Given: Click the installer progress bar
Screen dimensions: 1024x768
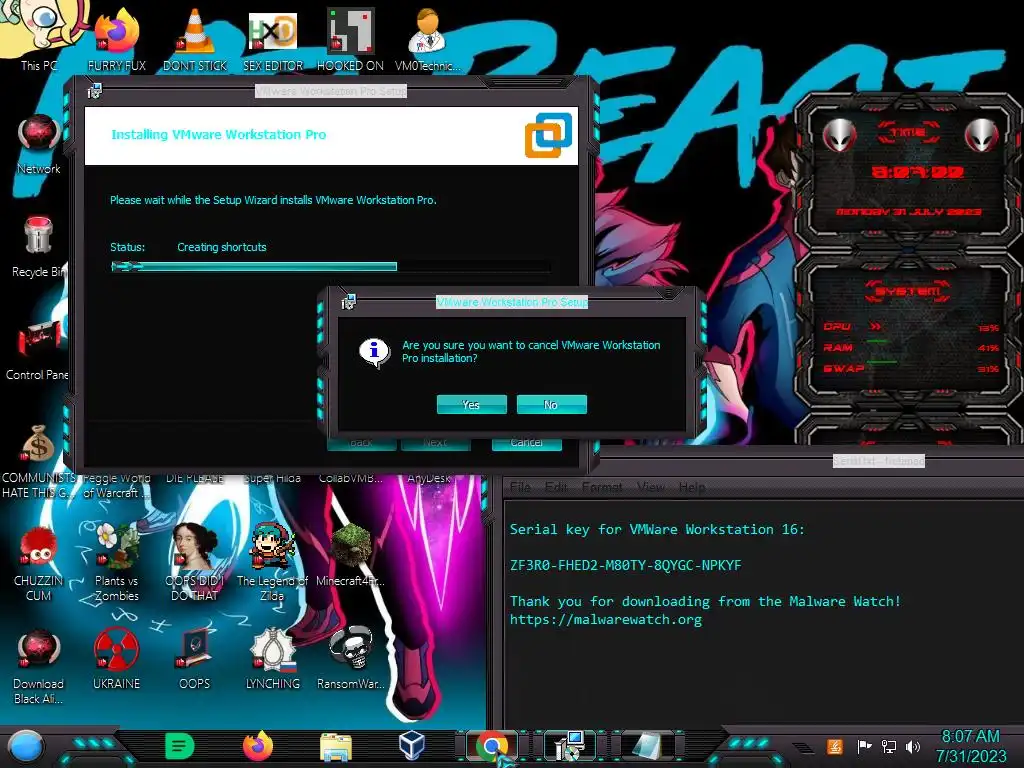Looking at the screenshot, I should tap(330, 266).
